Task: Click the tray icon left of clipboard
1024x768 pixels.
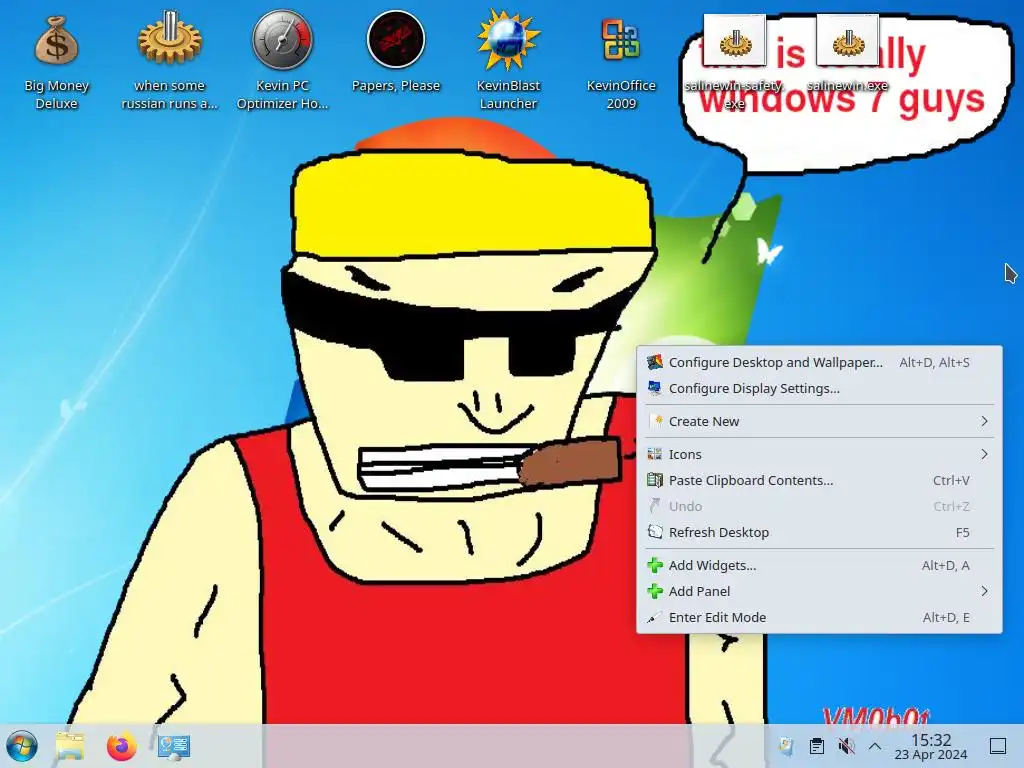Action: 786,746
